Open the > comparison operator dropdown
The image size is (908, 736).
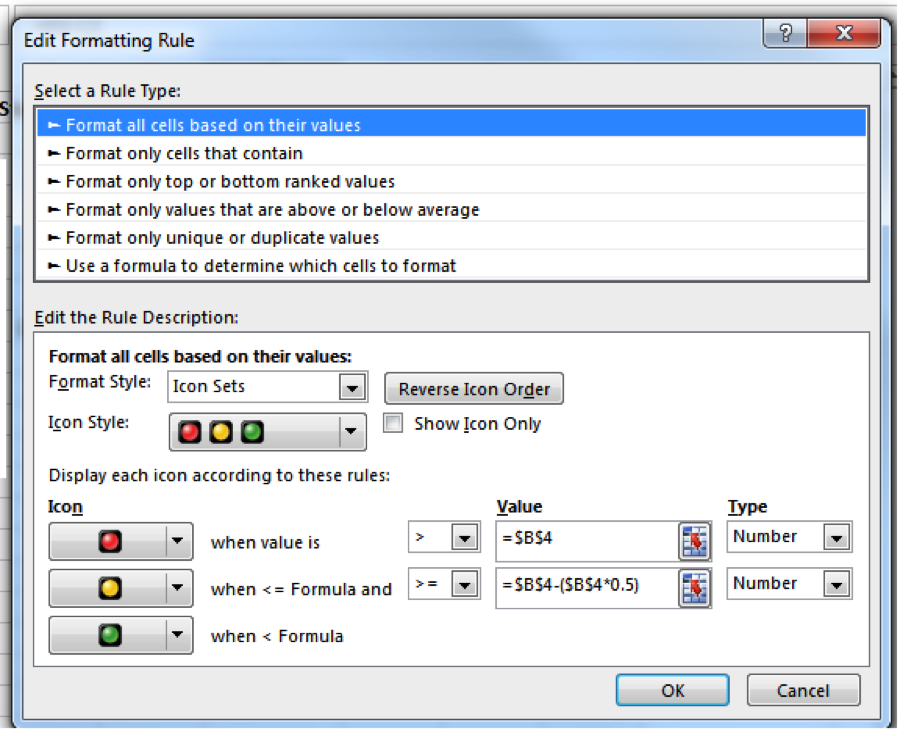pos(464,539)
